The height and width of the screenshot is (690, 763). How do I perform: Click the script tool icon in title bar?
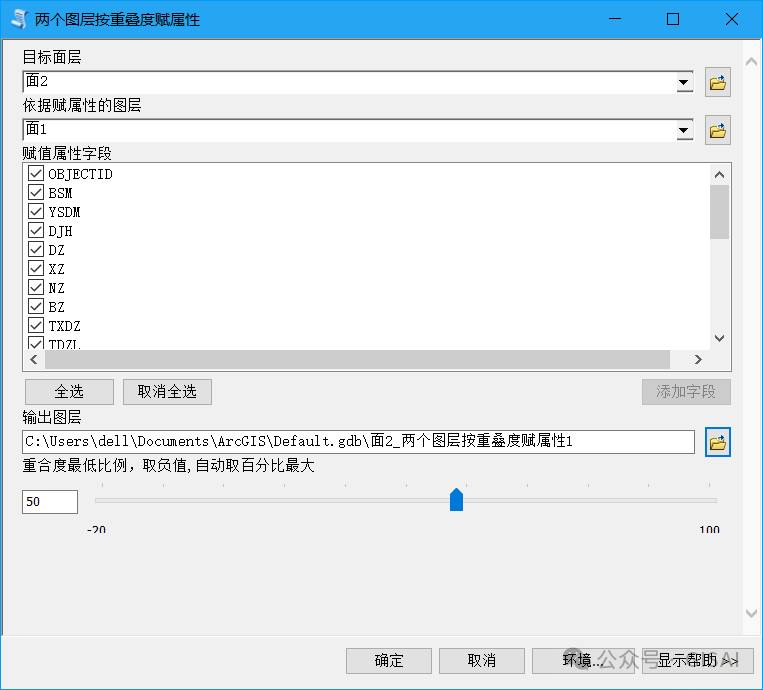point(19,19)
